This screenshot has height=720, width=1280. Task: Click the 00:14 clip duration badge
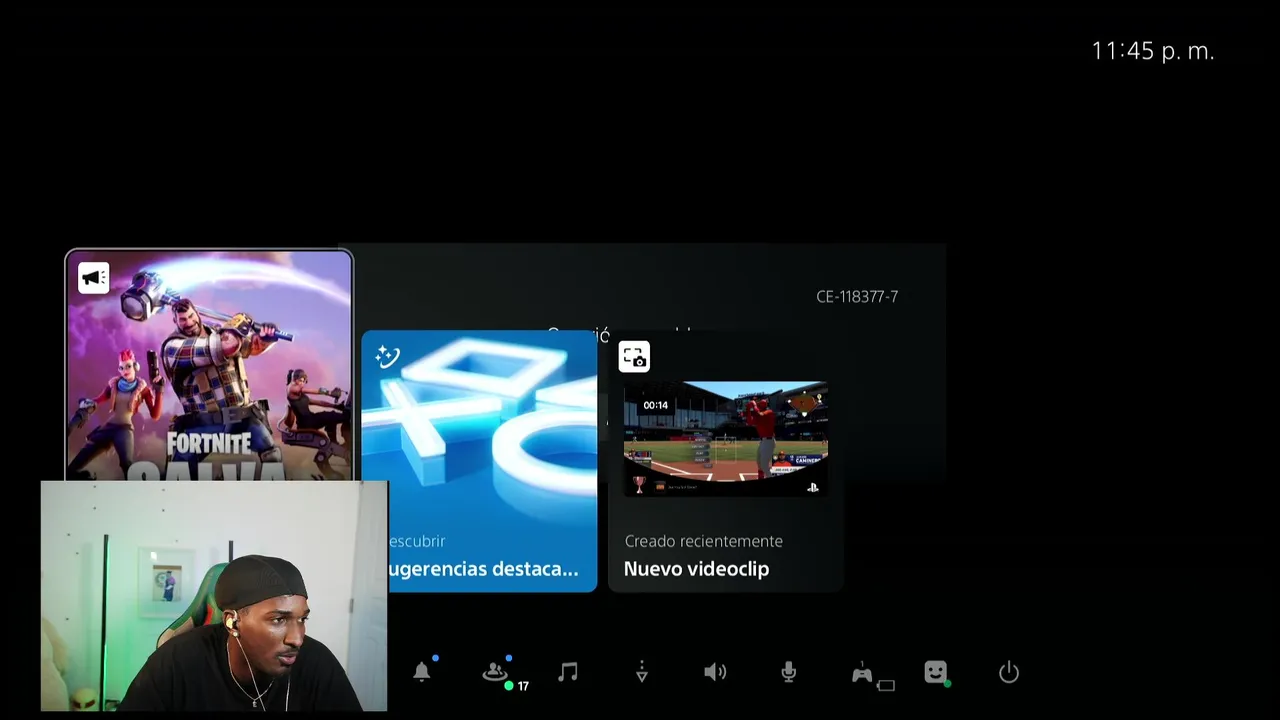656,405
